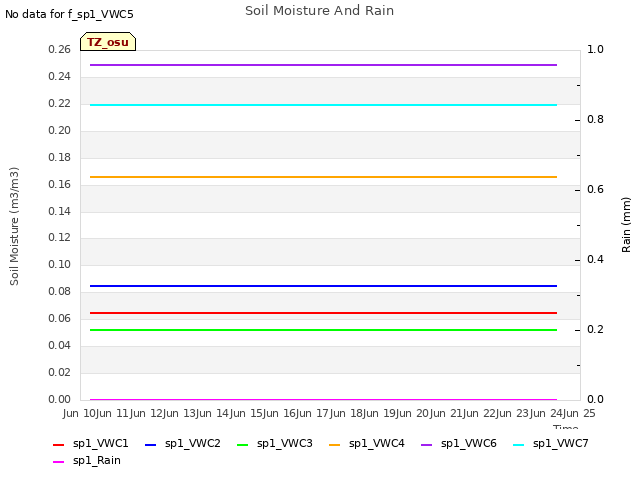640x480 pixels.
Task: Click the 'No data for f_sp1_VWC5' message
Action: coord(69,14)
